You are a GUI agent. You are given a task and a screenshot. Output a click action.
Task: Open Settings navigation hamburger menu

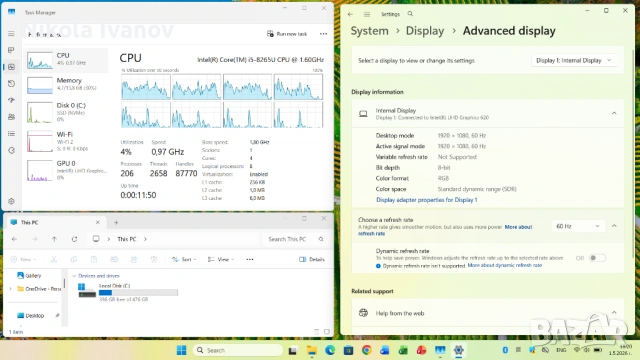pos(367,14)
